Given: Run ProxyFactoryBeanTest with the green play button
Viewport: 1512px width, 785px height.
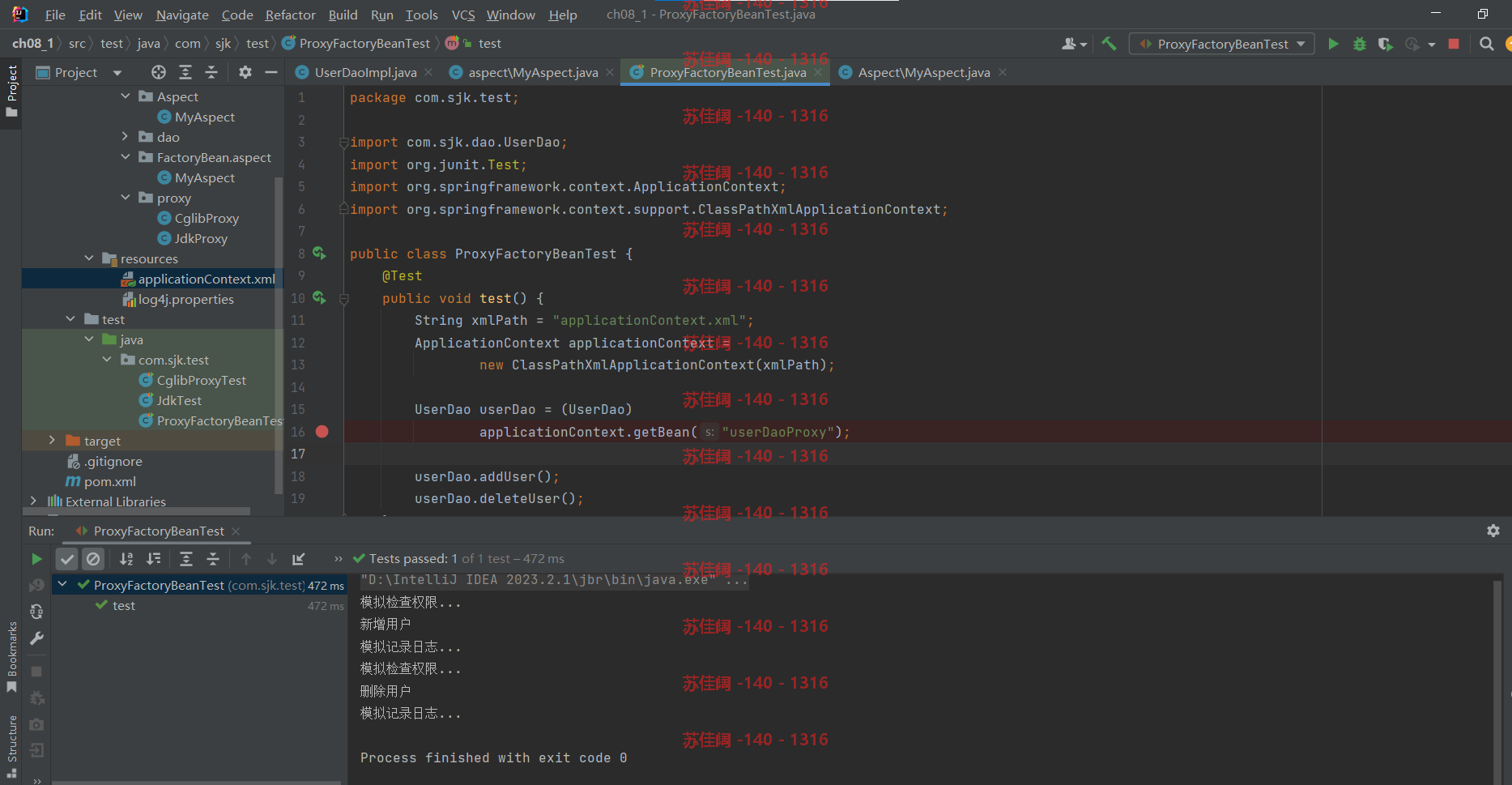Looking at the screenshot, I should point(1333,44).
